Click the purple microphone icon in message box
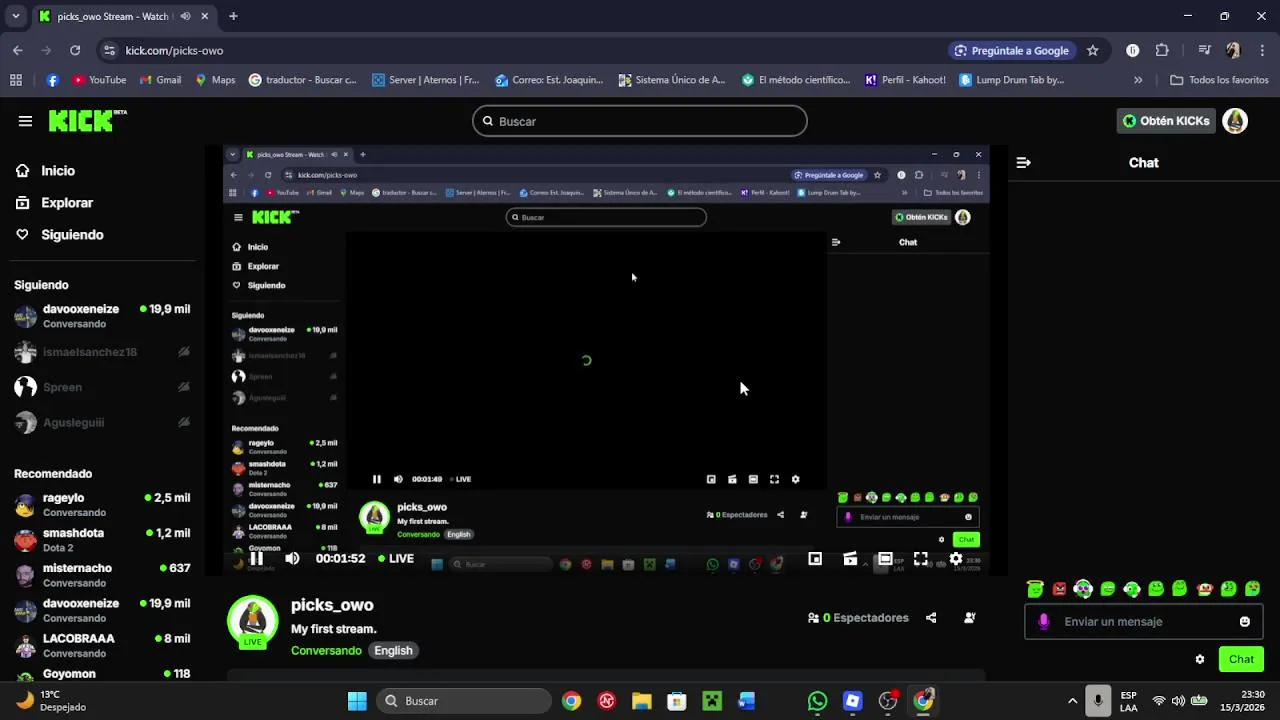The height and width of the screenshot is (720, 1280). pyautogui.click(x=1044, y=621)
